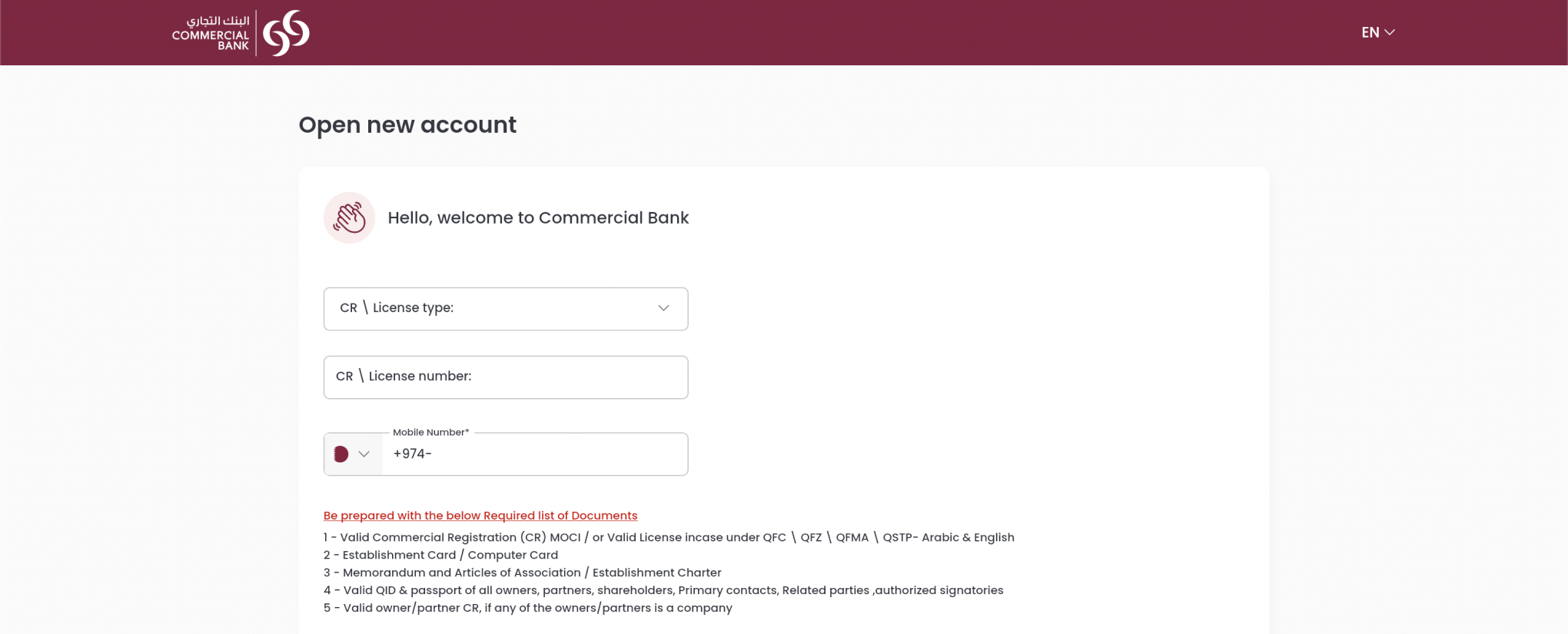This screenshot has width=1568, height=634.
Task: Open the EN language dropdown
Action: coord(1377,32)
